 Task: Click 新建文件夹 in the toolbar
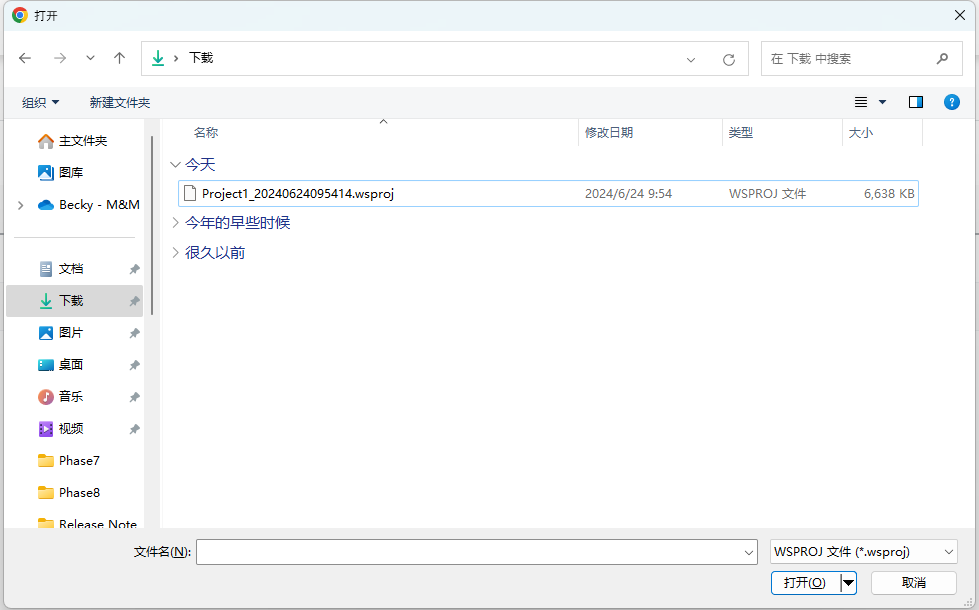(119, 102)
